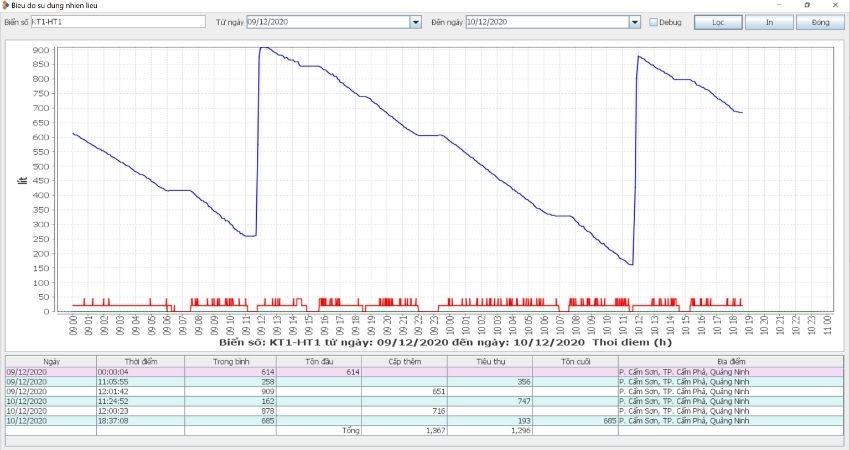Screen dimensions: 850x450
Task: Select the row with time 12:00:23
Action: point(424,411)
